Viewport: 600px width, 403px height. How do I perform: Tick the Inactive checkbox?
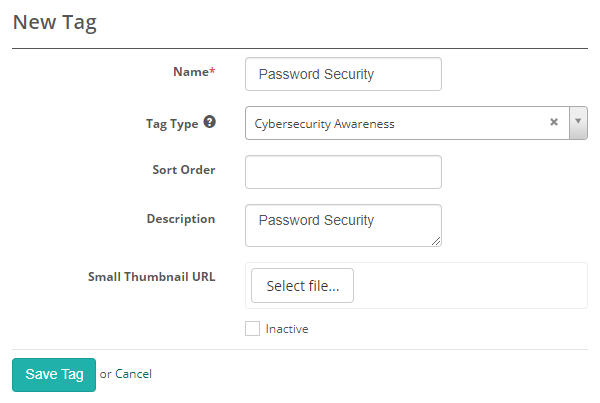252,328
